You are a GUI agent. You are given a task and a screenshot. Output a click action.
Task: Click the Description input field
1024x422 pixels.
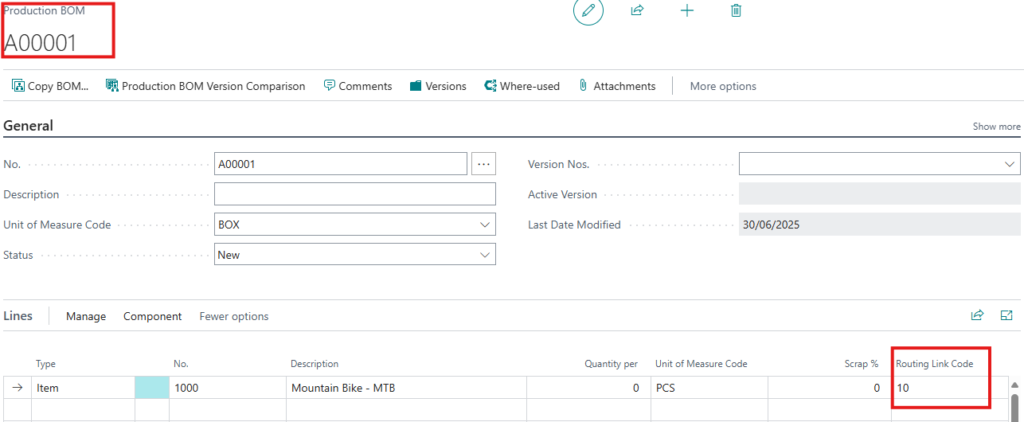click(355, 194)
